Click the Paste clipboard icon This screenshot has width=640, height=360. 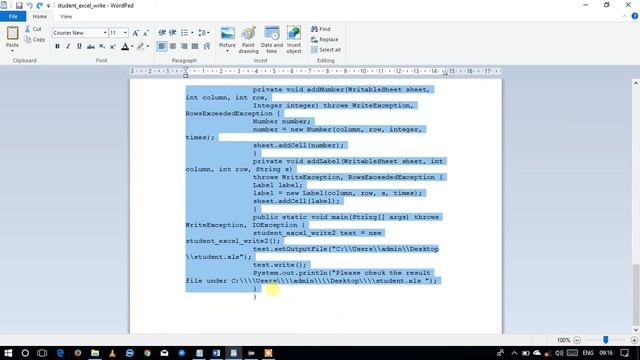tap(12, 33)
